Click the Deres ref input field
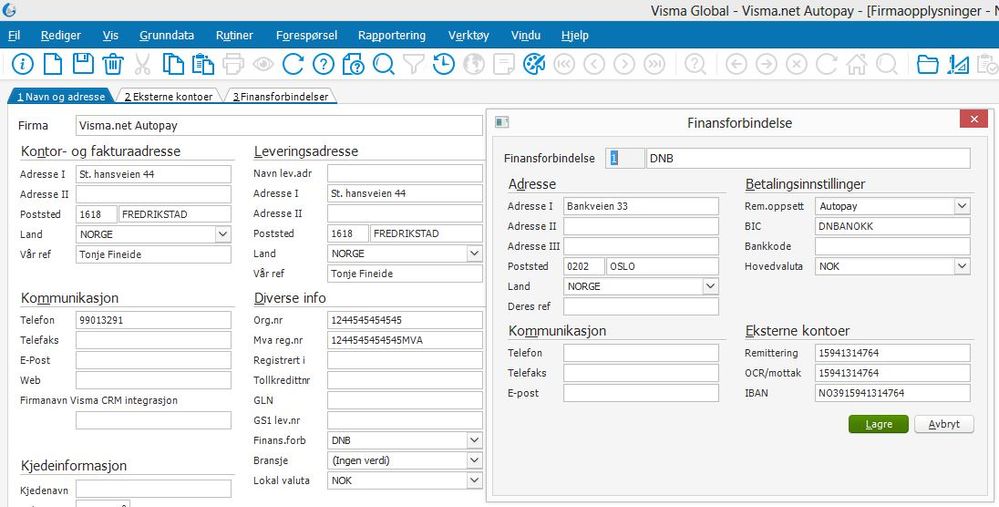The image size is (999, 507). tap(641, 306)
